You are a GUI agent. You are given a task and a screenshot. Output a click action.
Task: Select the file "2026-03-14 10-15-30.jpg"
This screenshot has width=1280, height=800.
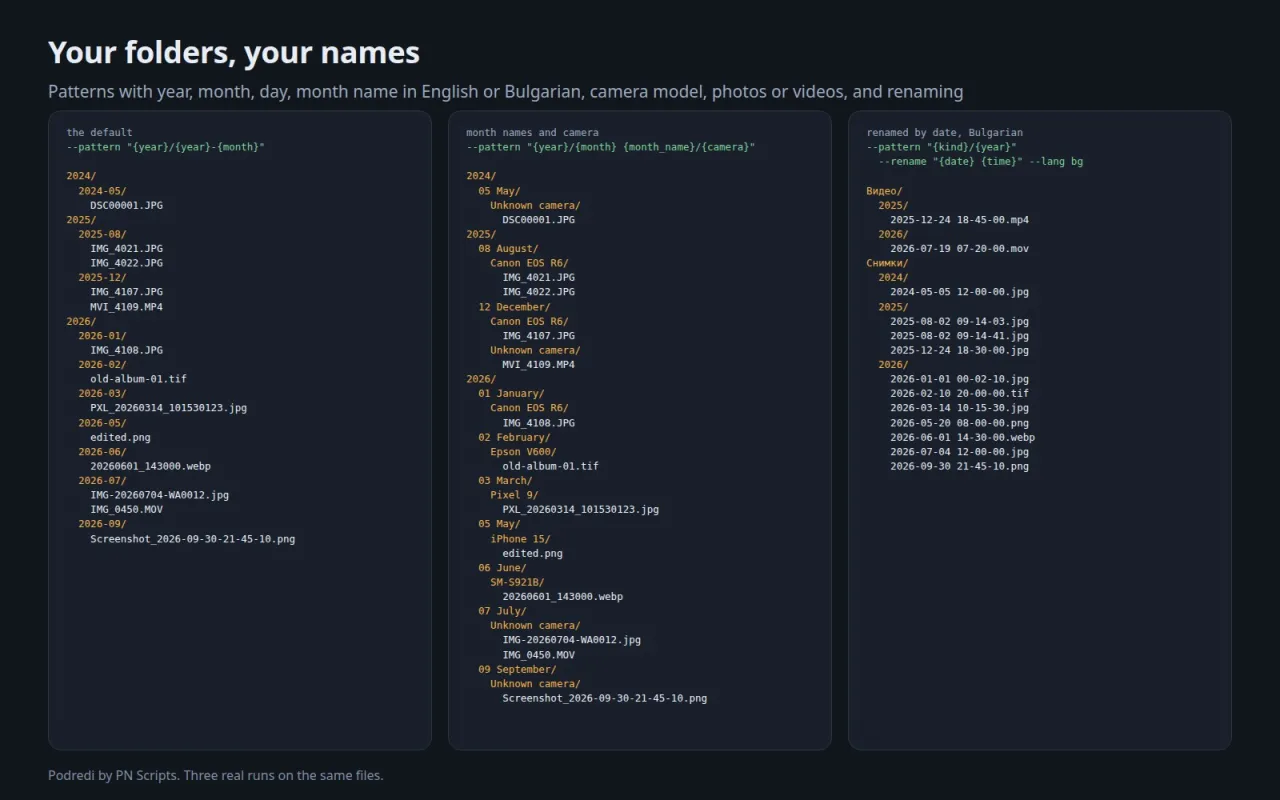point(959,408)
